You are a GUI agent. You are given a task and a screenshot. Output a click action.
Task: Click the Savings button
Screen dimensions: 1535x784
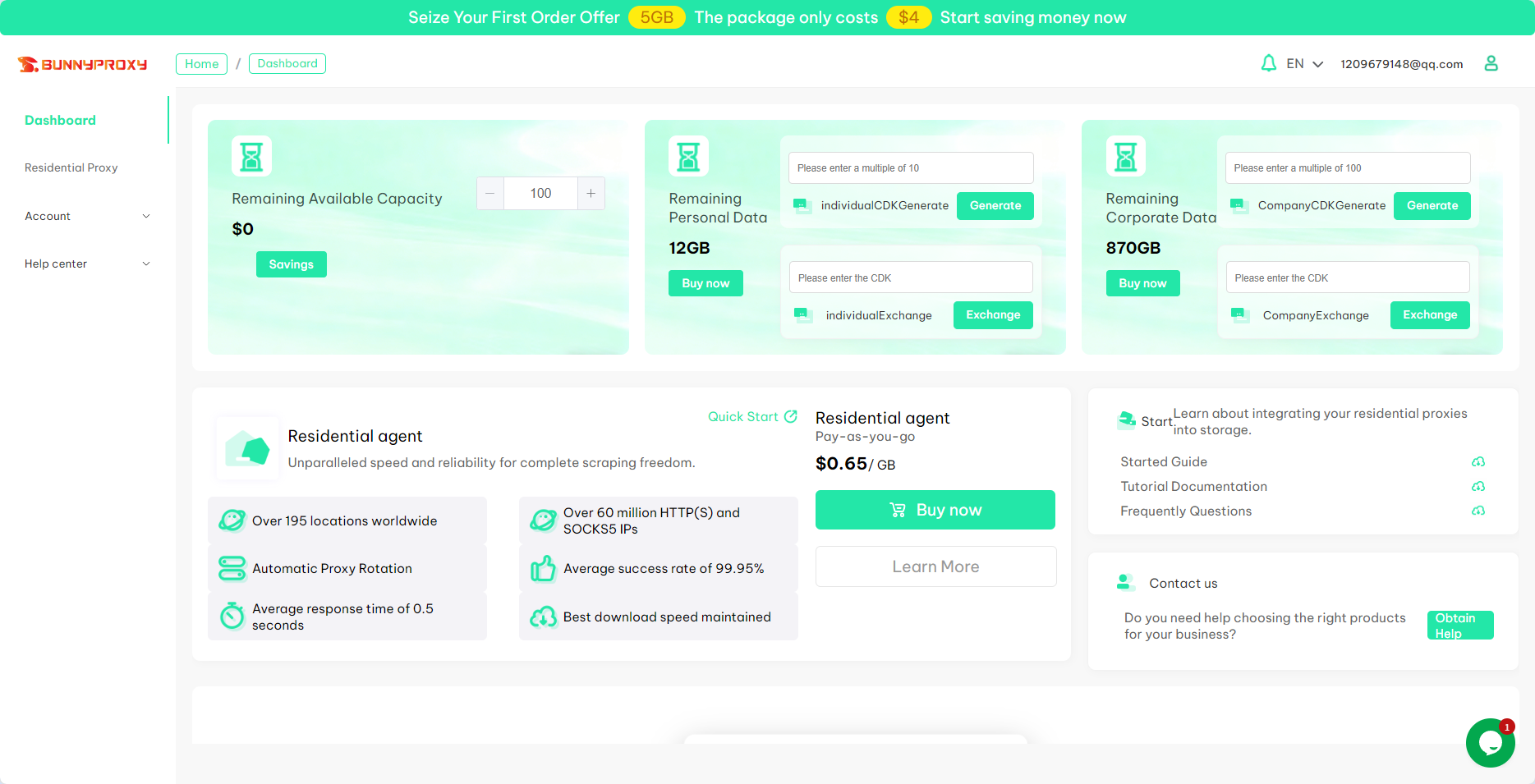[x=291, y=264]
